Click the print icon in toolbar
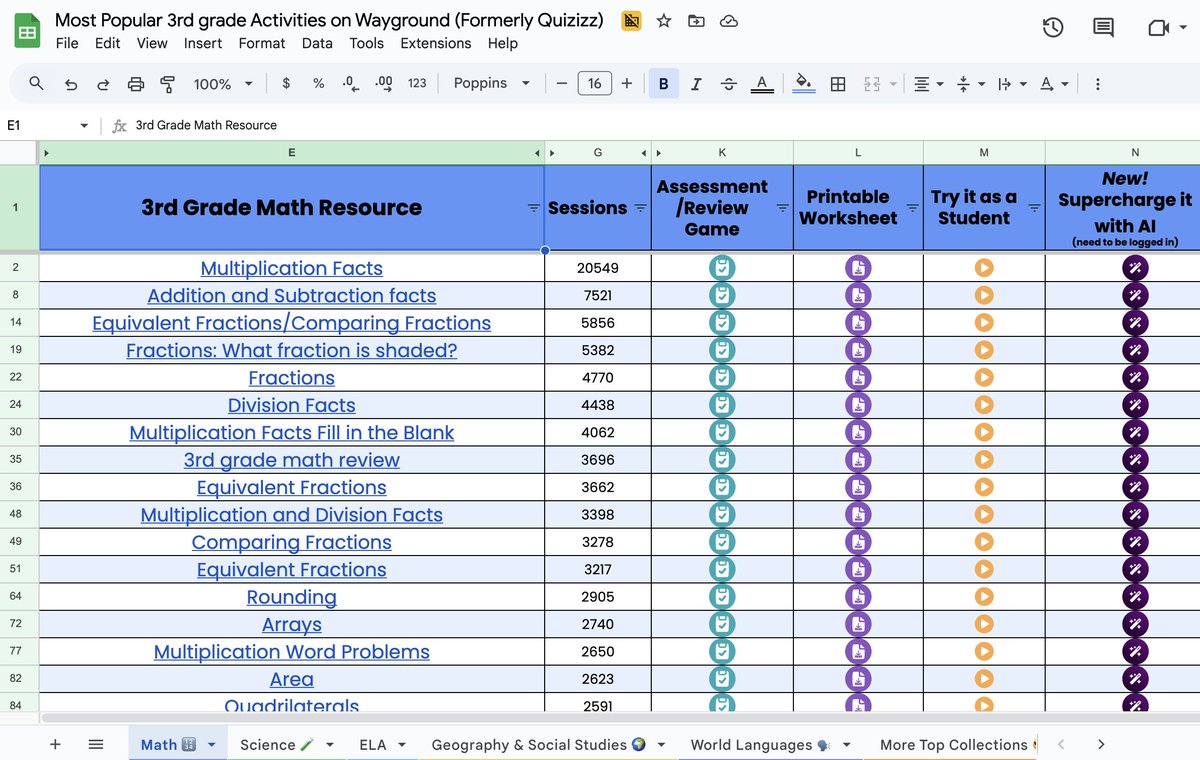 (x=136, y=84)
